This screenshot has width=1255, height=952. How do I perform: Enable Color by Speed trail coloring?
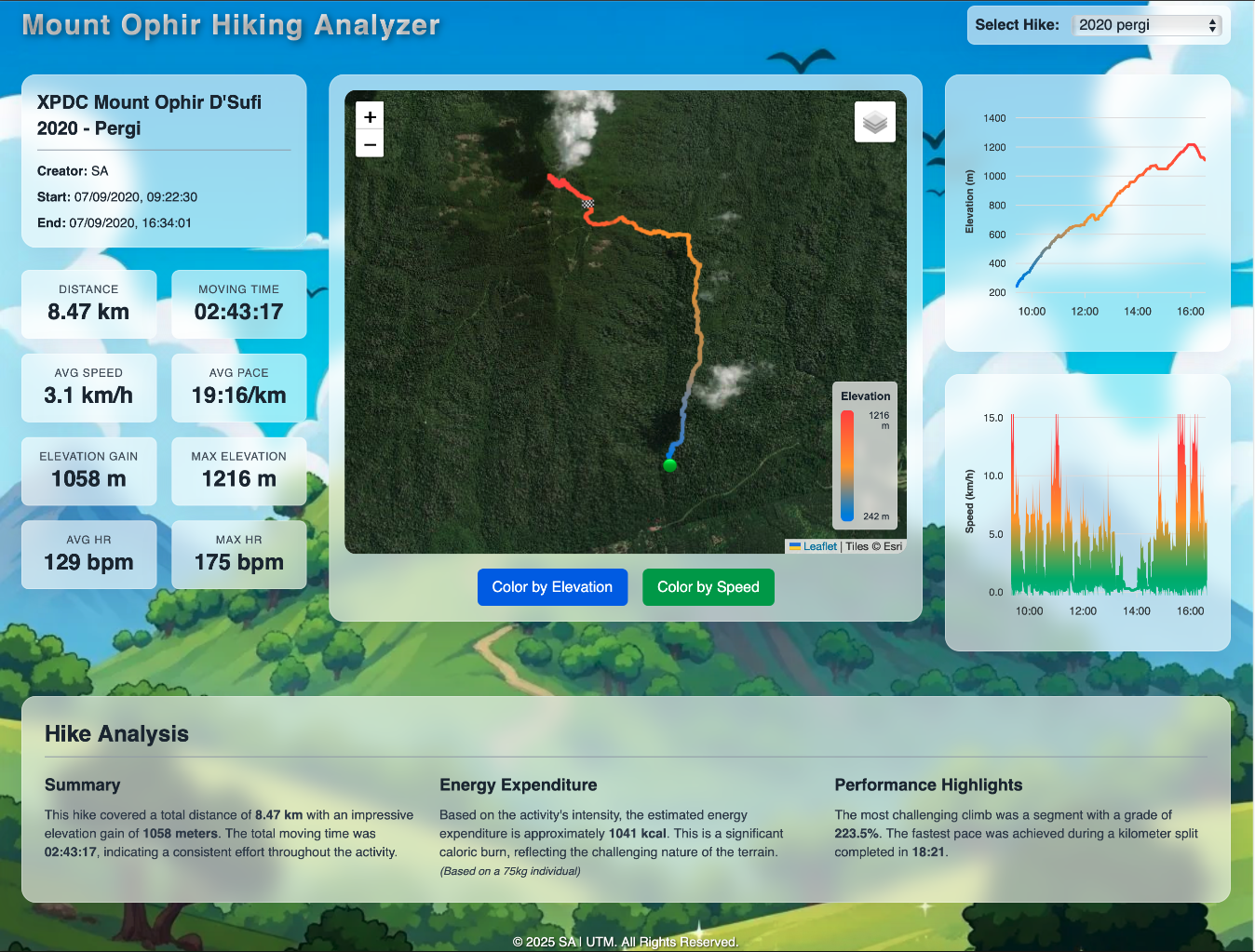coord(708,586)
